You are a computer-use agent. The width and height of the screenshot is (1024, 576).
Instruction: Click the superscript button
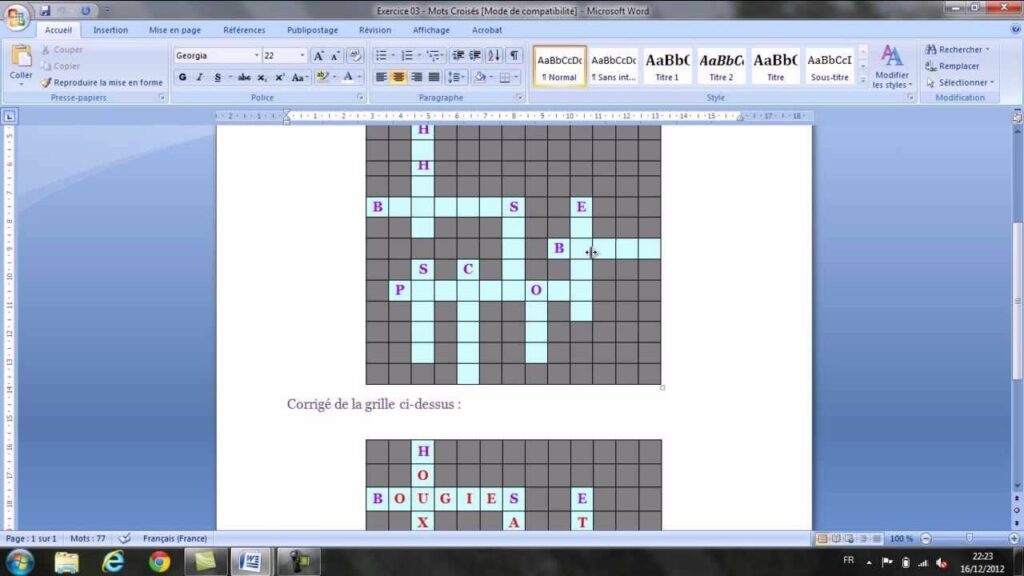280,77
